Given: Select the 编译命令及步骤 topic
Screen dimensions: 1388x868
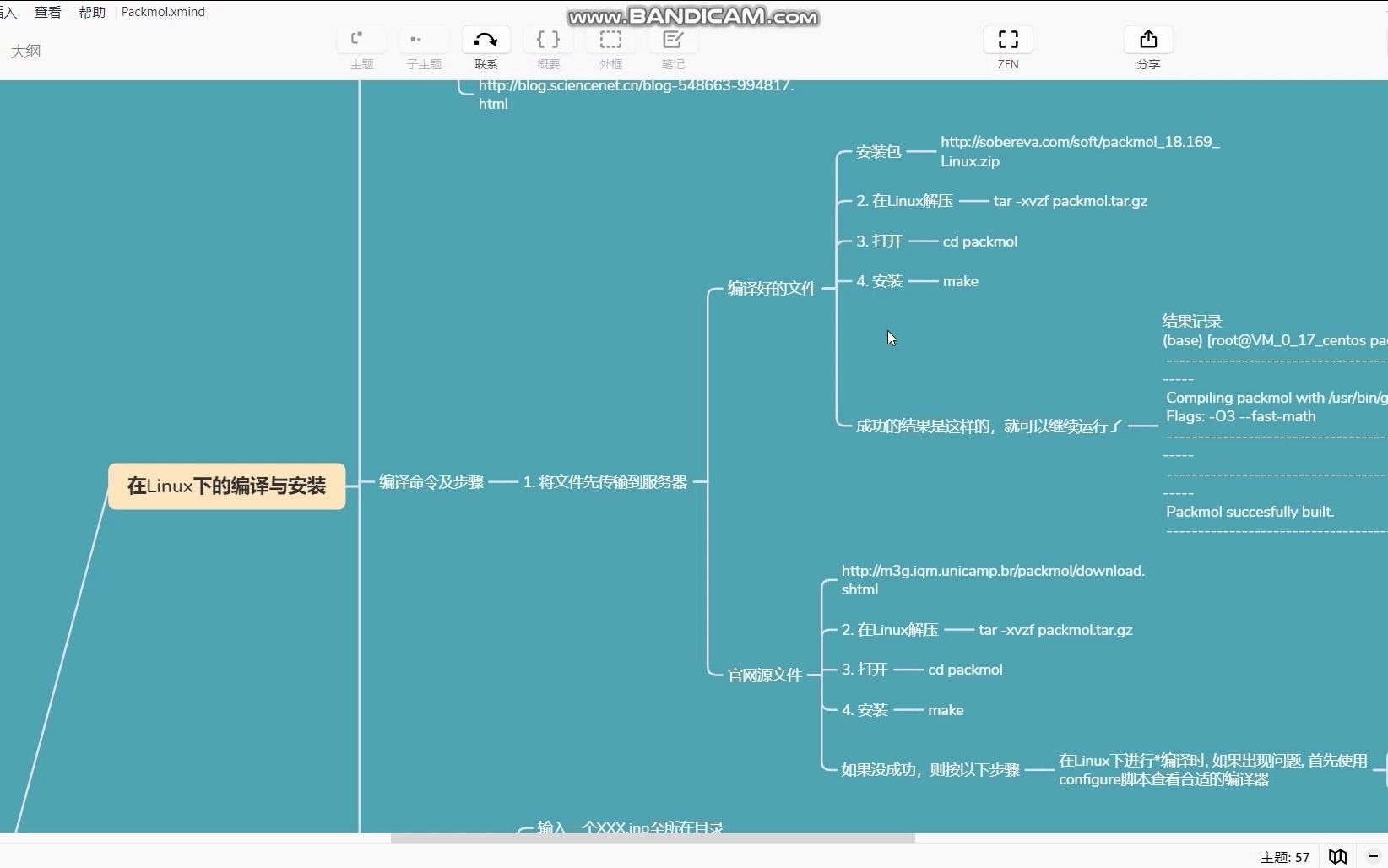Looking at the screenshot, I should tap(431, 481).
